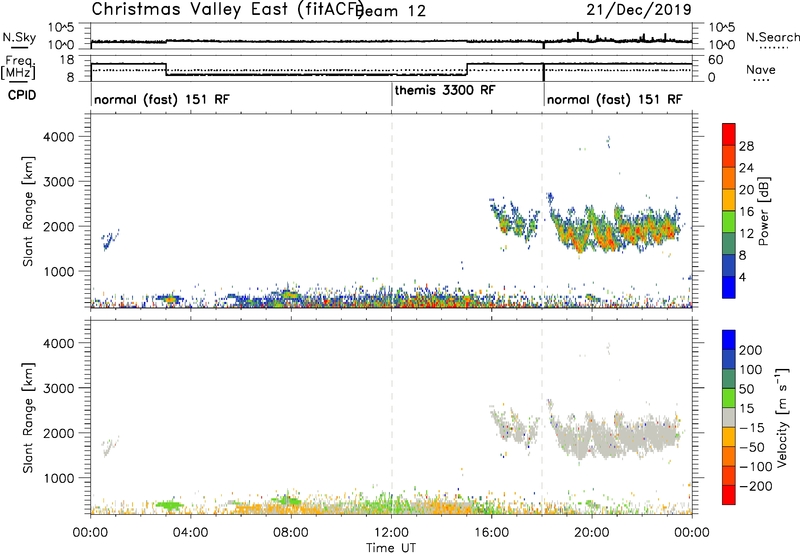Pick the blue top segment of velocity colorbar
This screenshot has width=800, height=554.
pos(729,340)
